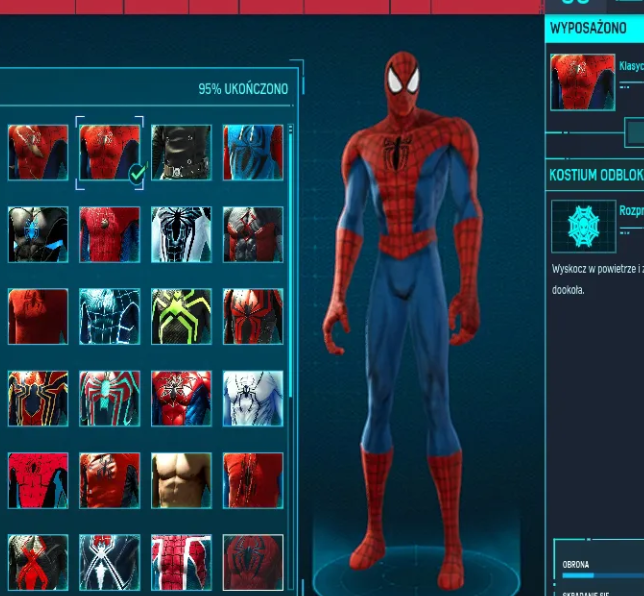The image size is (644, 596).
Task: Choose the Velocity suit with teal glowing spider
Action: click(110, 398)
